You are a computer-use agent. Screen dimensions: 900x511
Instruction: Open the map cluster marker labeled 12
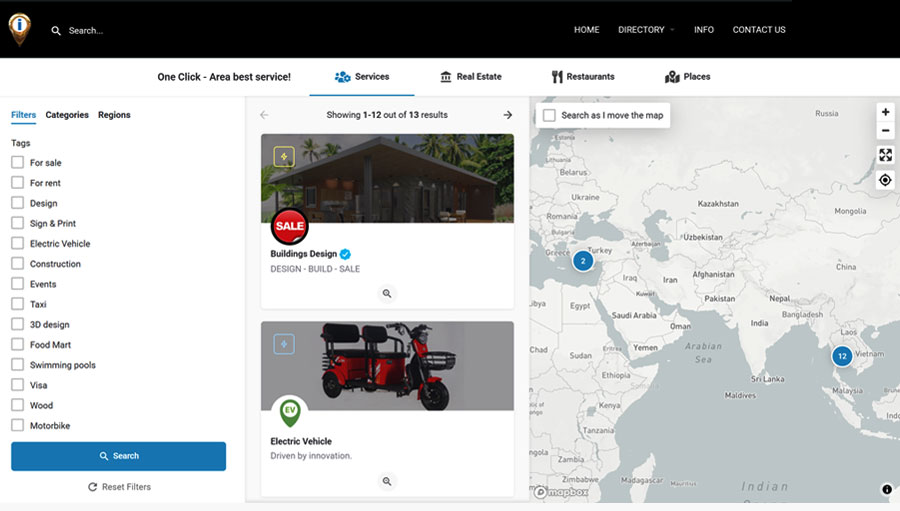coord(842,356)
